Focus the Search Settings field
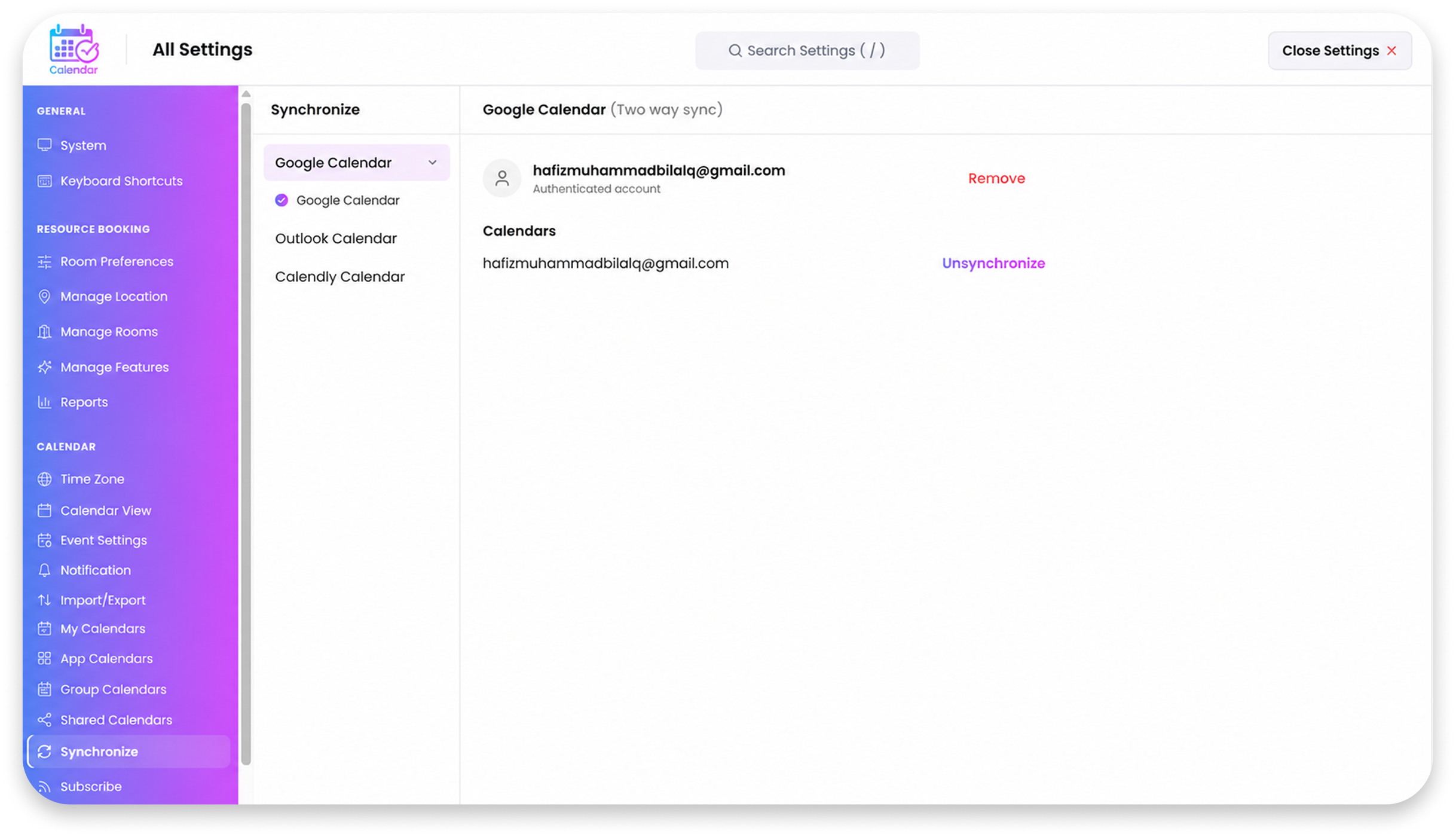The height and width of the screenshot is (837, 1456). click(x=807, y=51)
